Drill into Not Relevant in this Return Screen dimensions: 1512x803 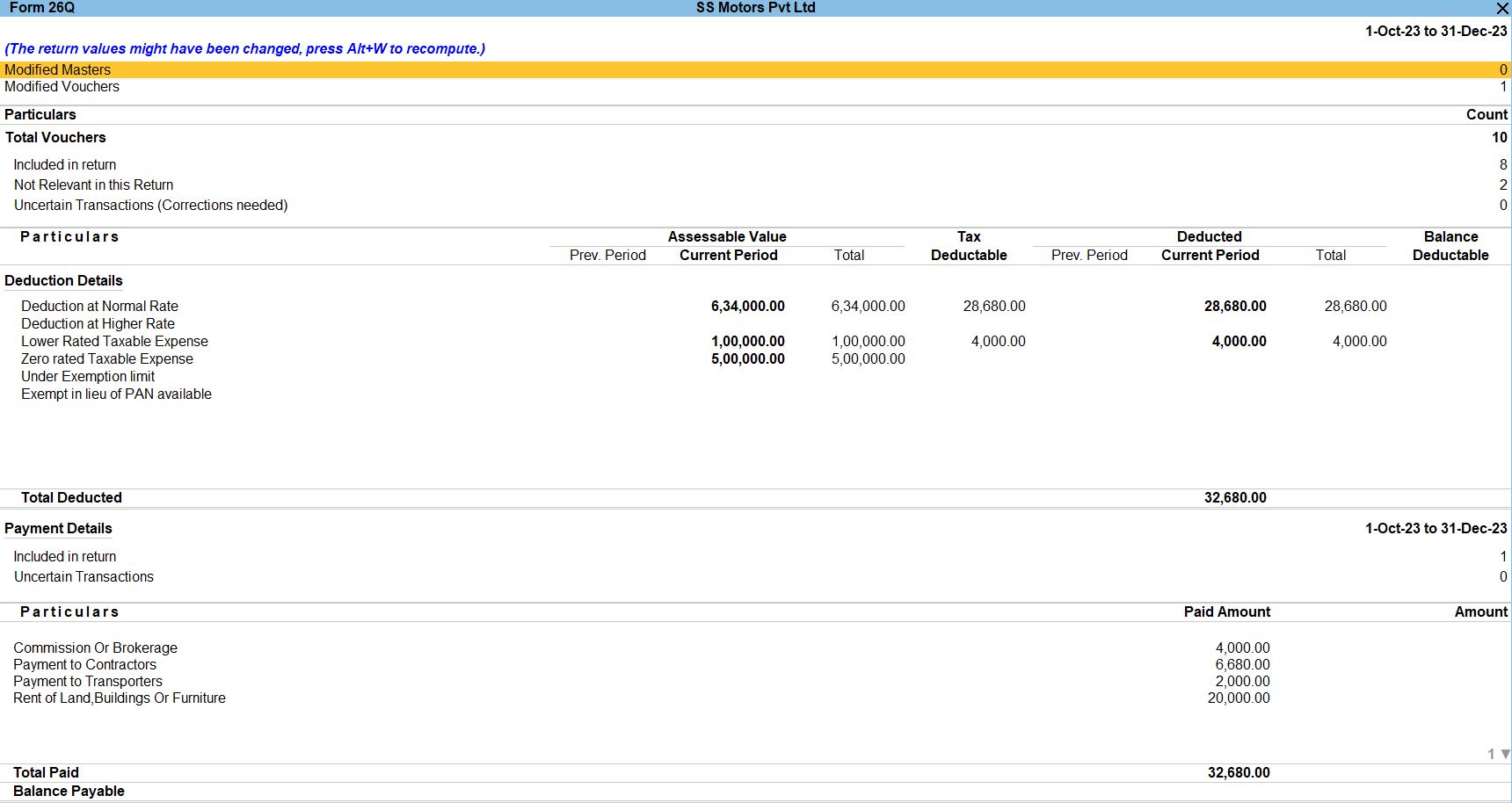tap(93, 184)
